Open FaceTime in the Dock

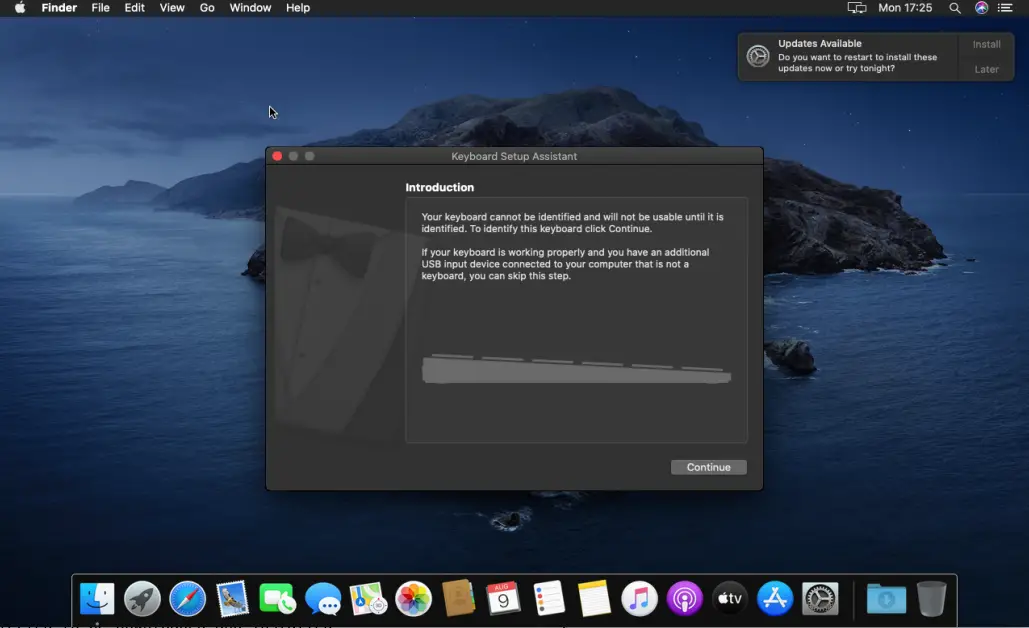click(278, 598)
